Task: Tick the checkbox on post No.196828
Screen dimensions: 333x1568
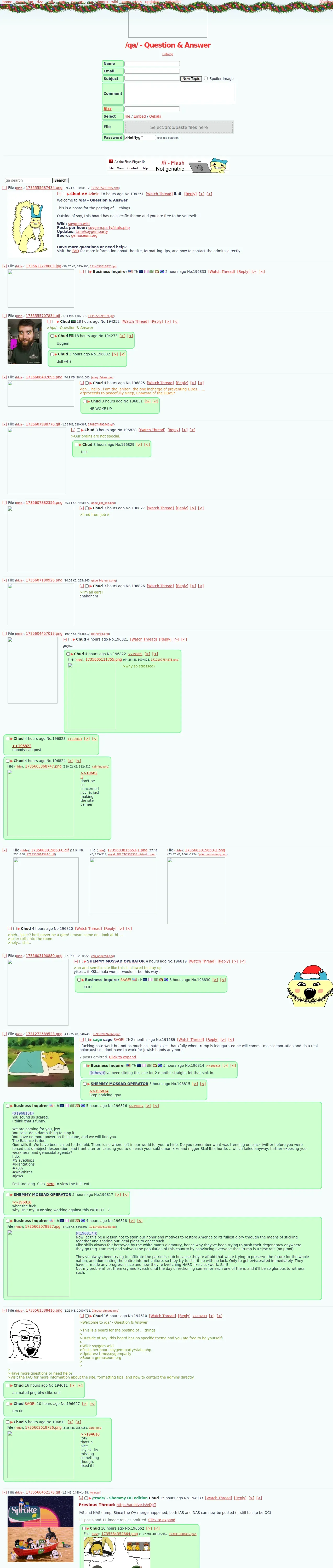Action: click(78, 430)
